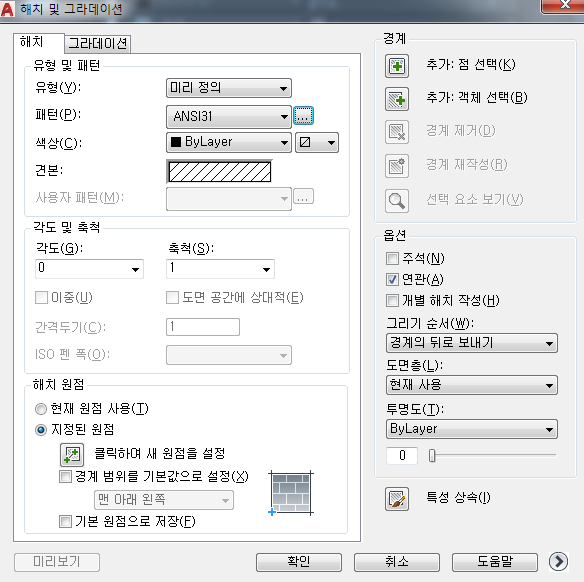Click the 추가: 점 선택(K) label
584x582 pixels.
tap(471, 65)
